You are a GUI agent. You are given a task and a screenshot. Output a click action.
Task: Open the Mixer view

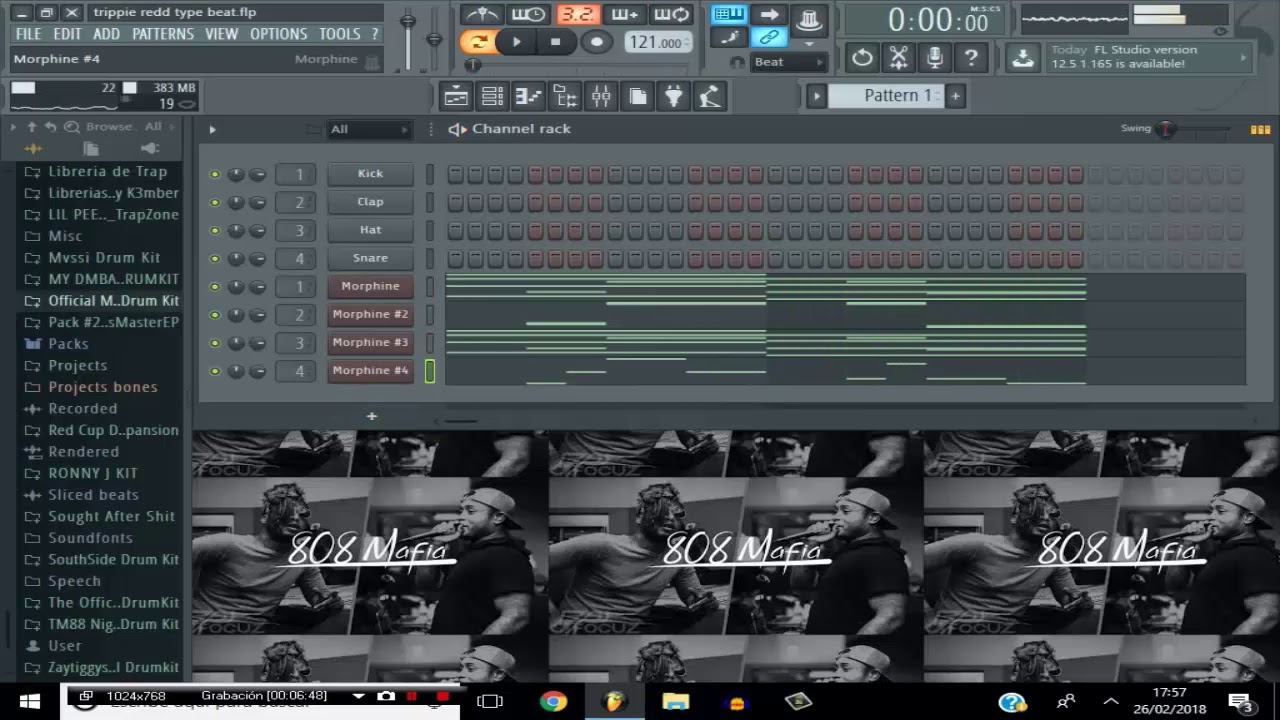point(601,97)
